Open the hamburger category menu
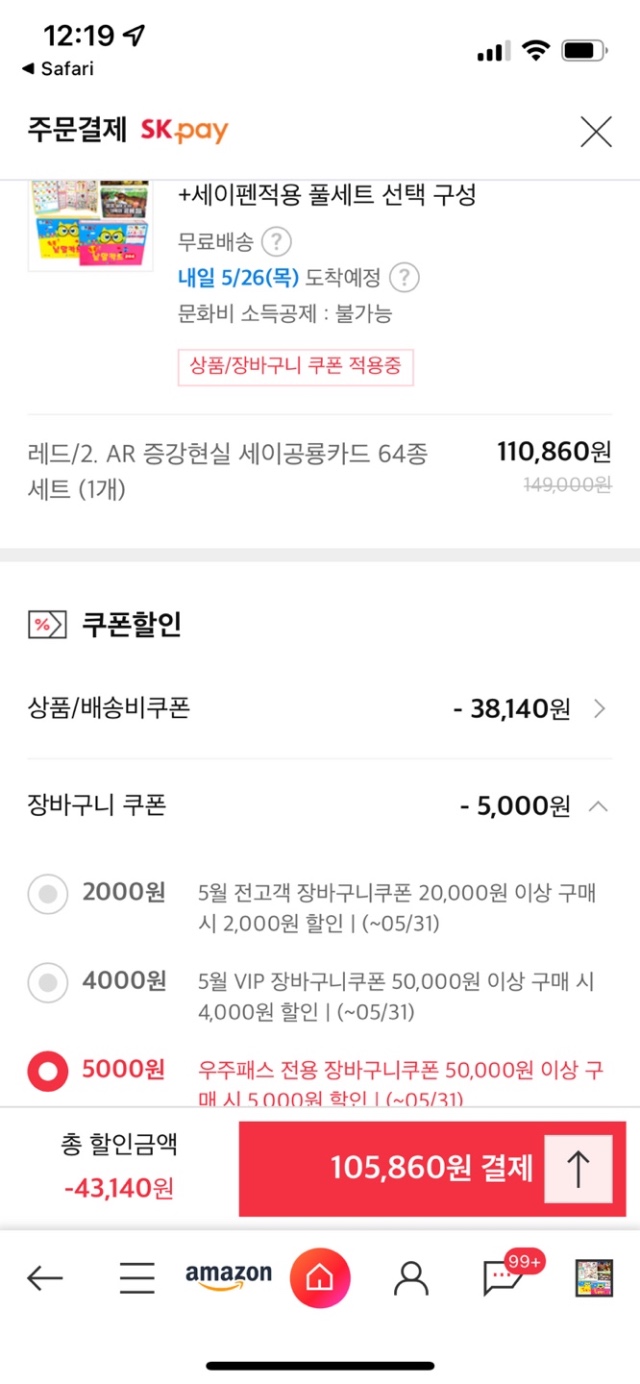The width and height of the screenshot is (640, 1384). tap(137, 1277)
